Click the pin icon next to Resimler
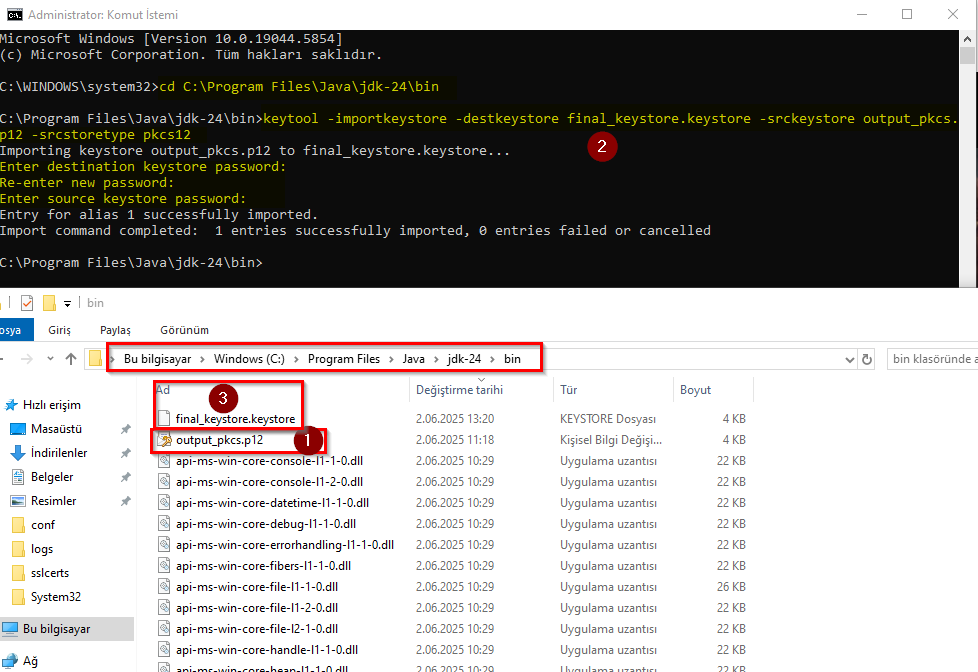The image size is (978, 672). click(125, 501)
